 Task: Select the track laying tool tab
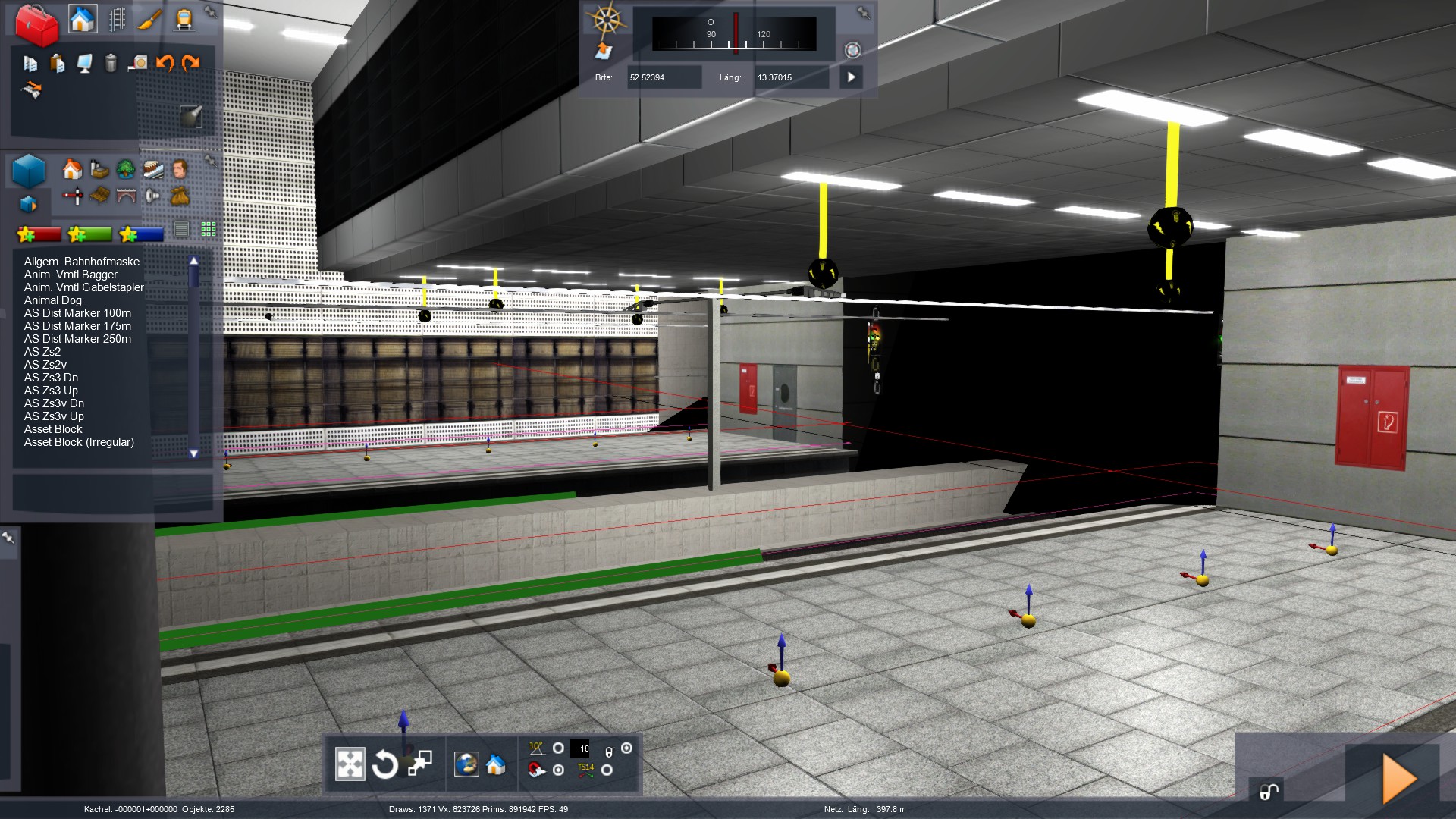(117, 20)
